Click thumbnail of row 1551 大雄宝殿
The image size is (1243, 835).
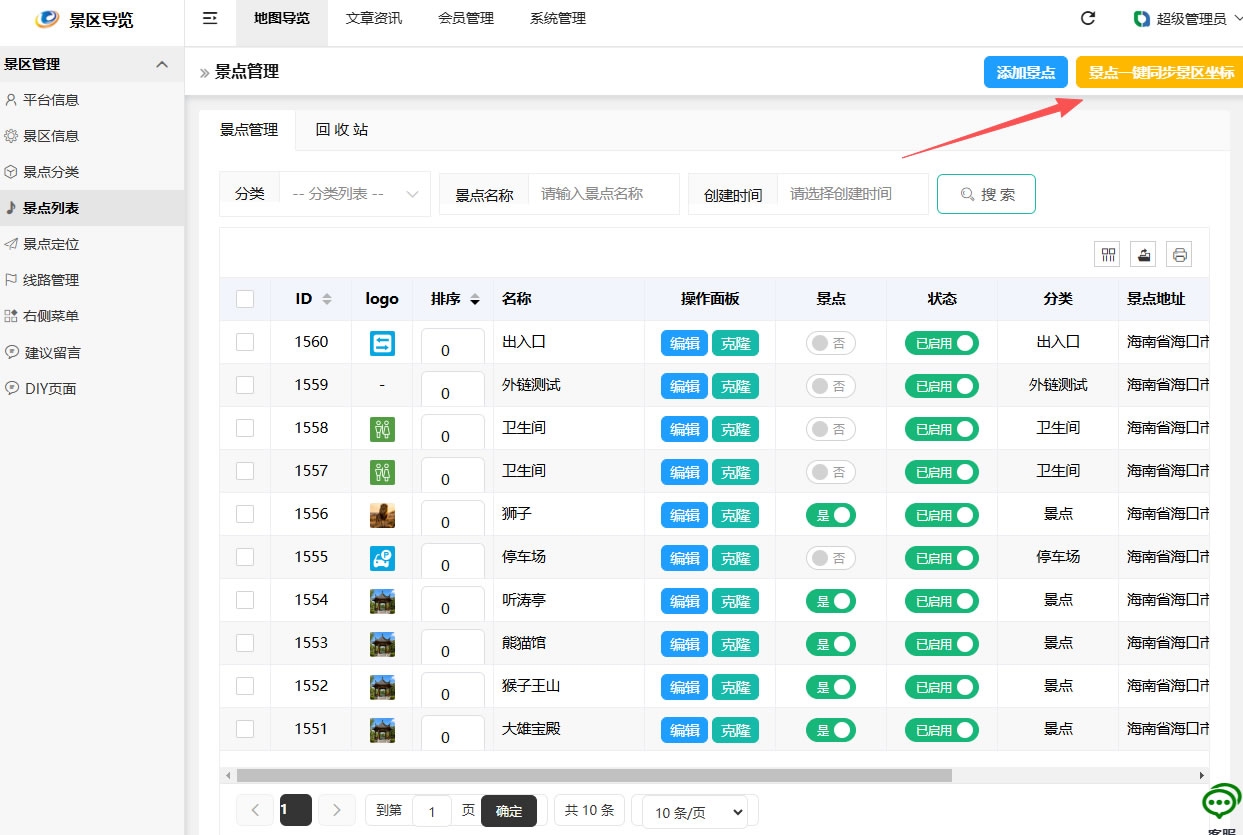[382, 730]
